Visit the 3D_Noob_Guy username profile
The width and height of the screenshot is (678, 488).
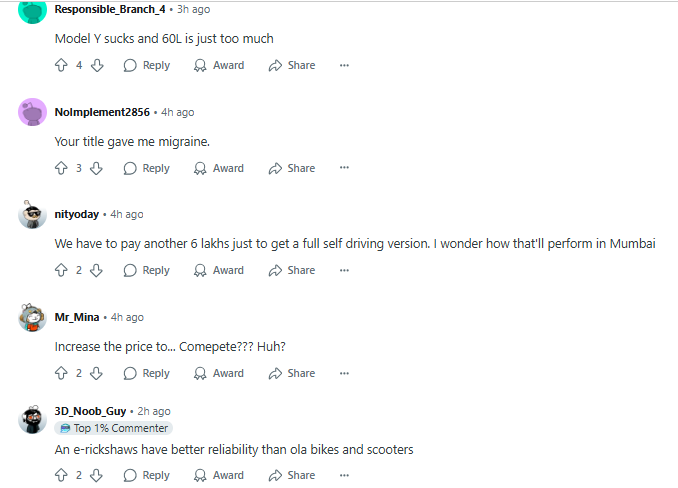tap(90, 411)
